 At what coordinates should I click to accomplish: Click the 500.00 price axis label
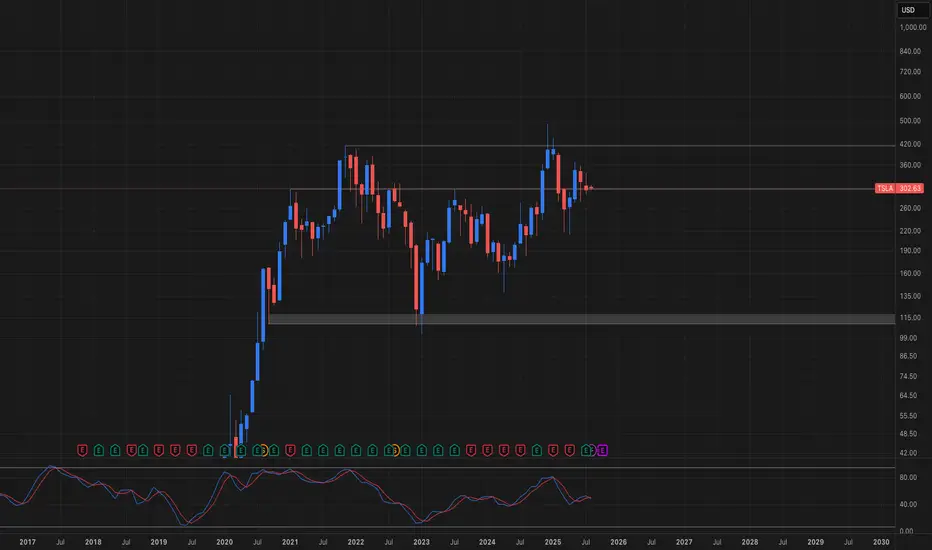tap(910, 121)
